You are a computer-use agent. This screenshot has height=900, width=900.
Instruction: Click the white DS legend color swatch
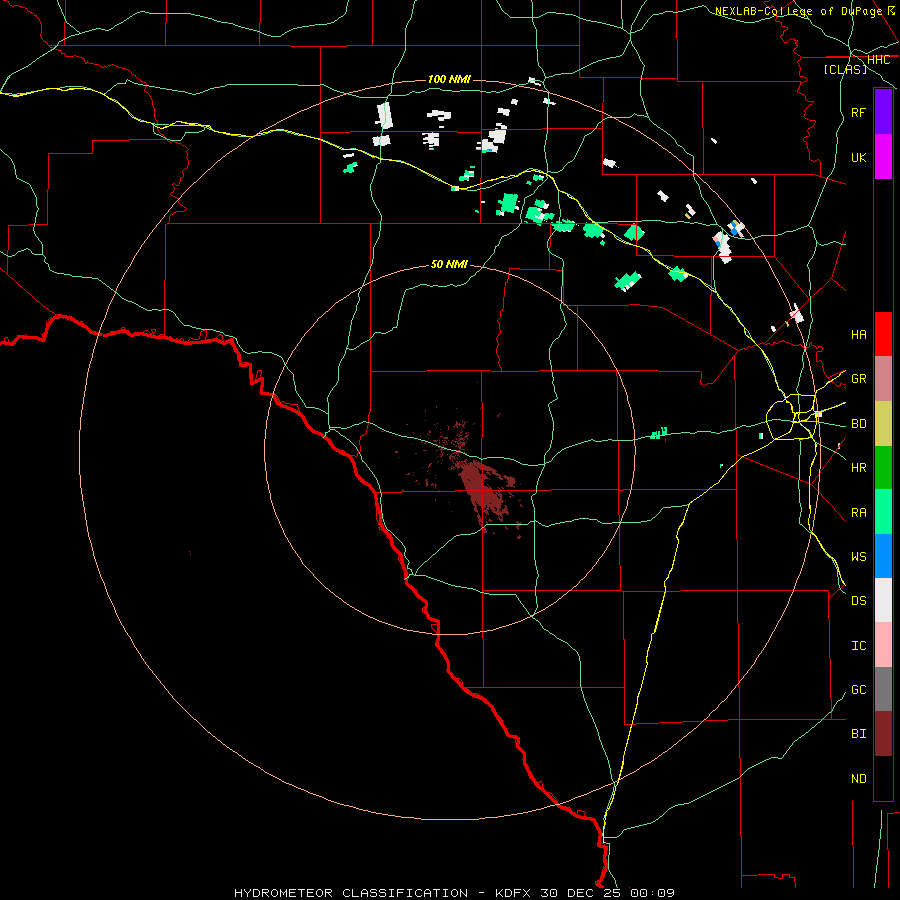[883, 600]
